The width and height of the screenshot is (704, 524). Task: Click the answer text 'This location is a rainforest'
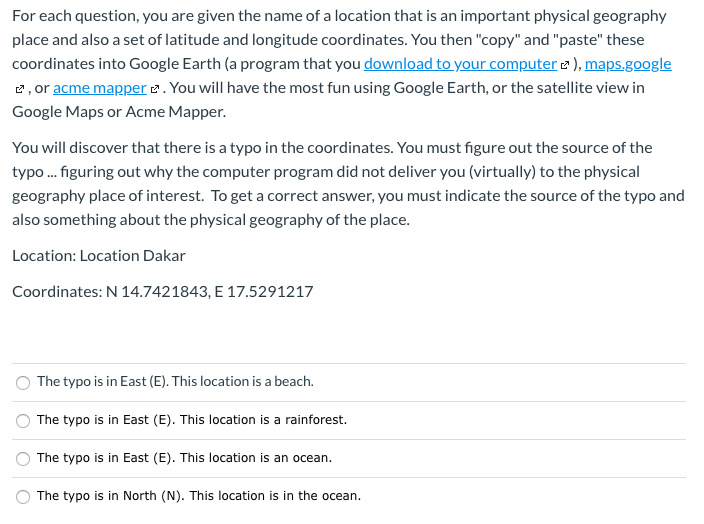tap(192, 420)
